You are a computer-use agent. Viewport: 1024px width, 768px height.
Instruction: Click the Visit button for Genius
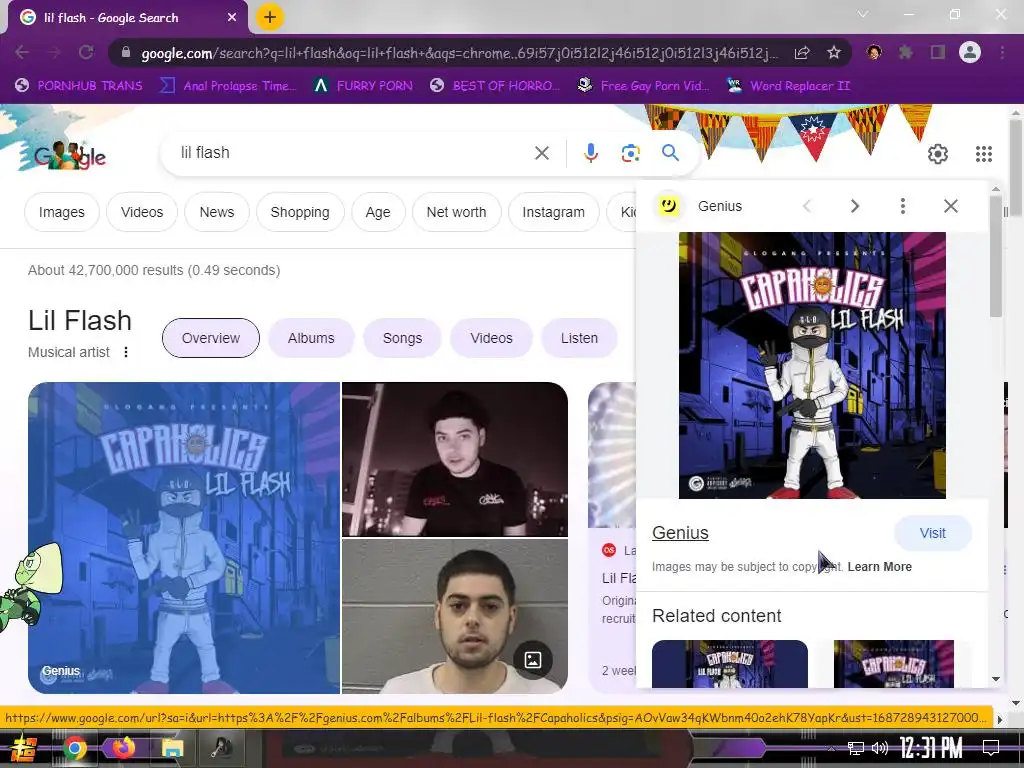(x=933, y=534)
